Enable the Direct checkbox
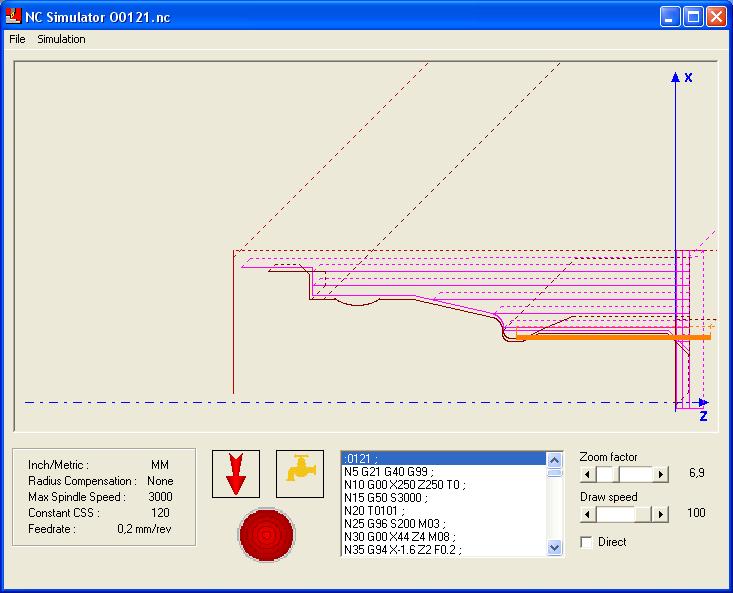The width and height of the screenshot is (733, 593). click(587, 542)
